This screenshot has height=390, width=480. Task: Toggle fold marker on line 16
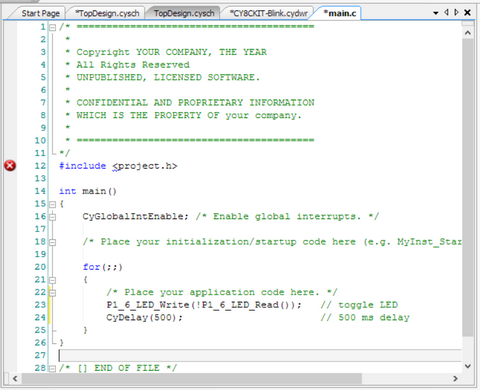52,217
